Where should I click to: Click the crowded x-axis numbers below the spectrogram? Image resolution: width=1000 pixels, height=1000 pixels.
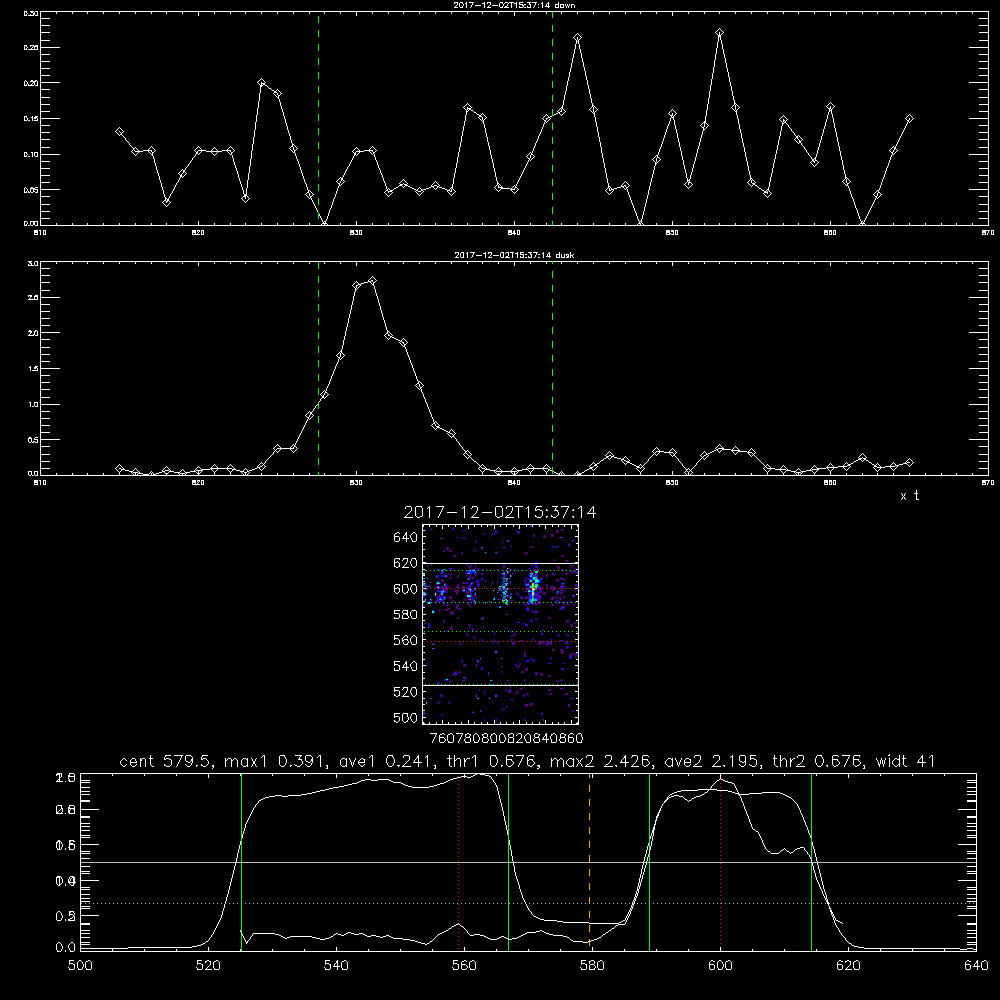click(x=506, y=739)
